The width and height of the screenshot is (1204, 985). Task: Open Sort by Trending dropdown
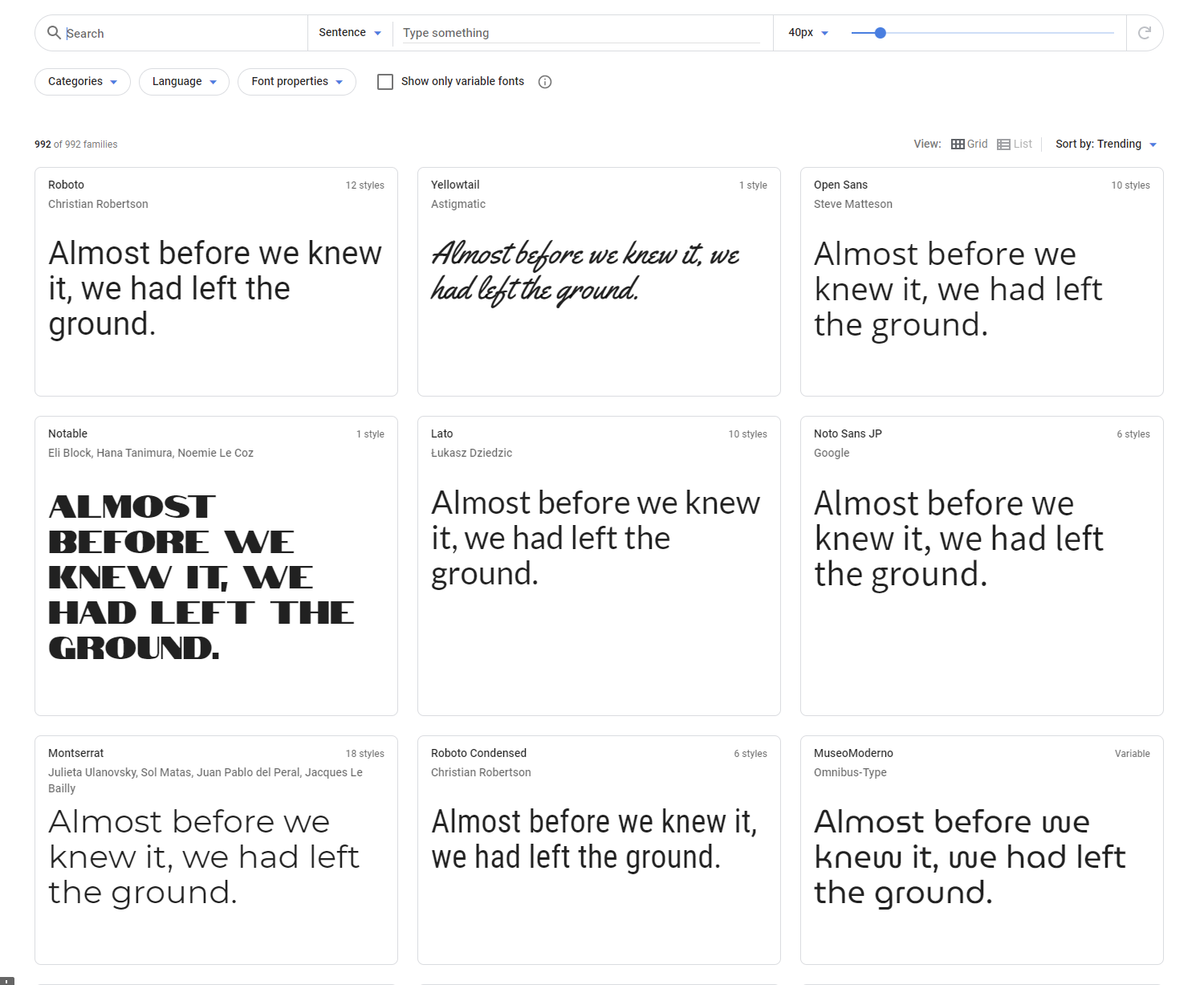pyautogui.click(x=1106, y=144)
